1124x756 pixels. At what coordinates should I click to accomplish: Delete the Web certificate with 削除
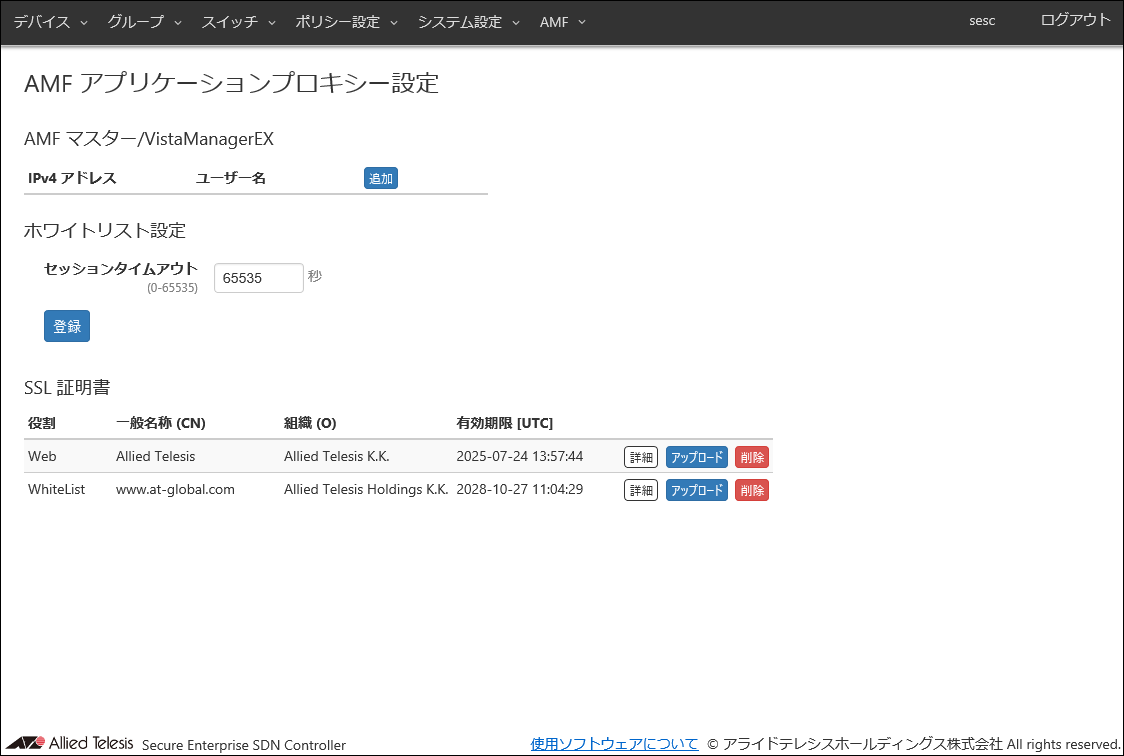tap(752, 457)
